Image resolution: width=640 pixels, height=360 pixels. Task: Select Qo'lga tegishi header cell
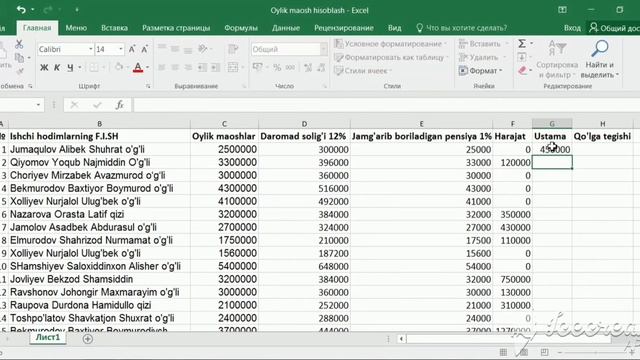pyautogui.click(x=602, y=136)
